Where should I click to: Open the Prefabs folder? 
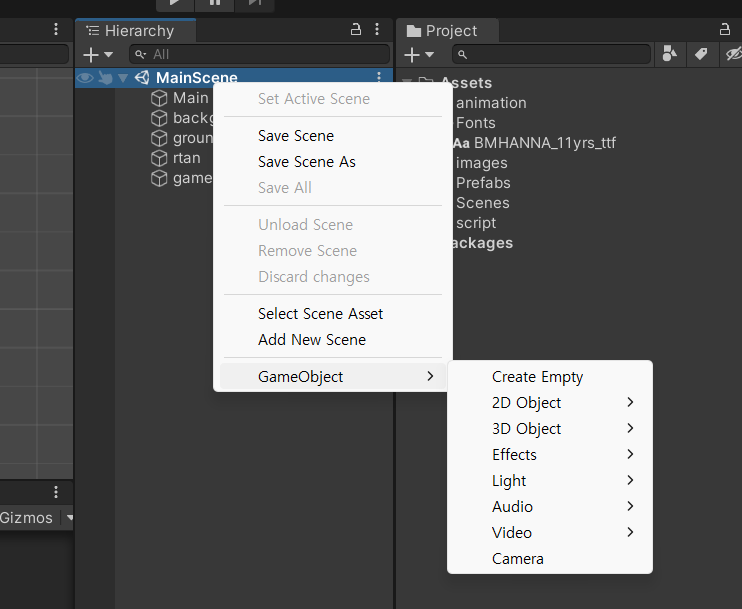(483, 183)
